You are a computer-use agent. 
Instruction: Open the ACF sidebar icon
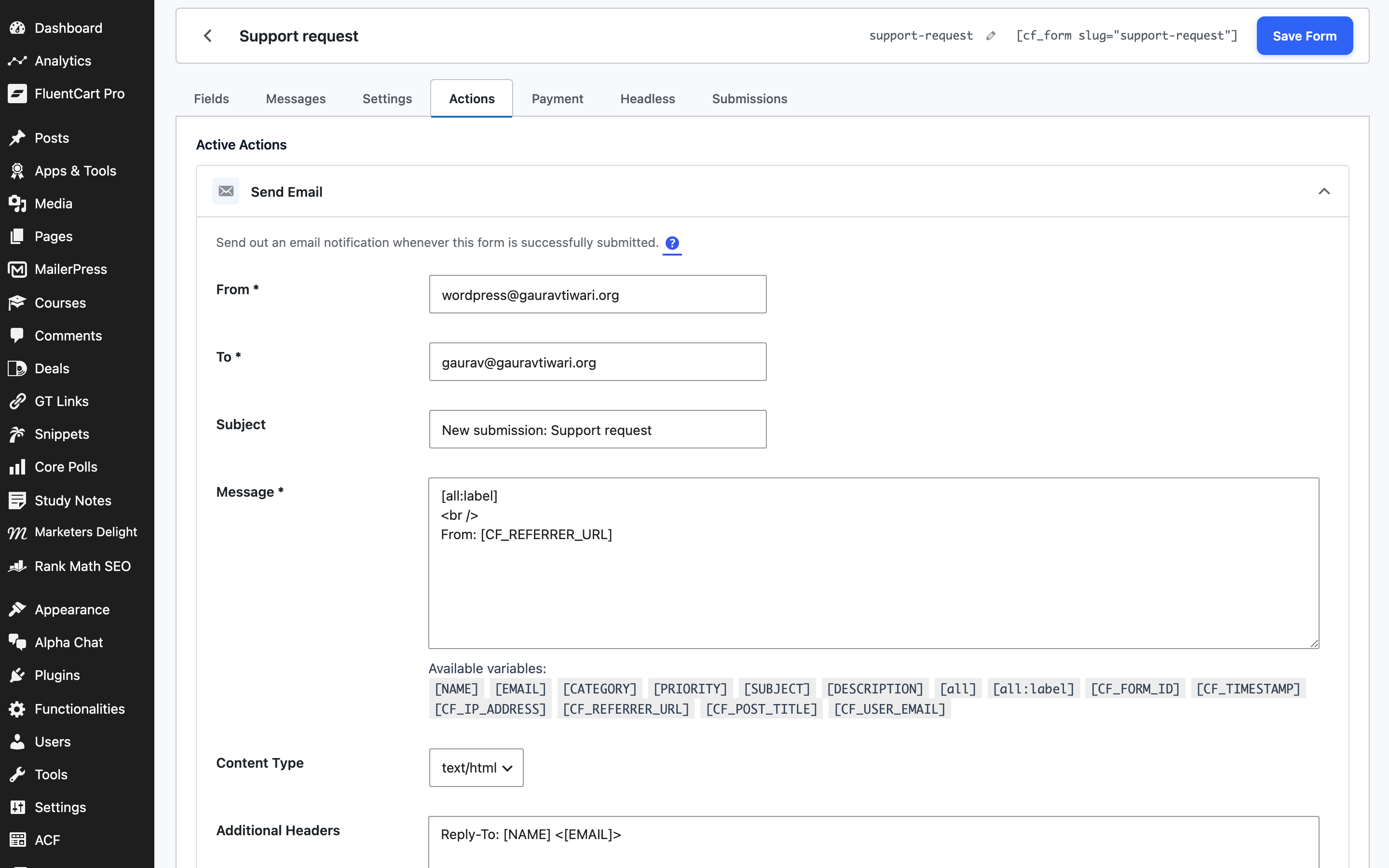(x=17, y=840)
